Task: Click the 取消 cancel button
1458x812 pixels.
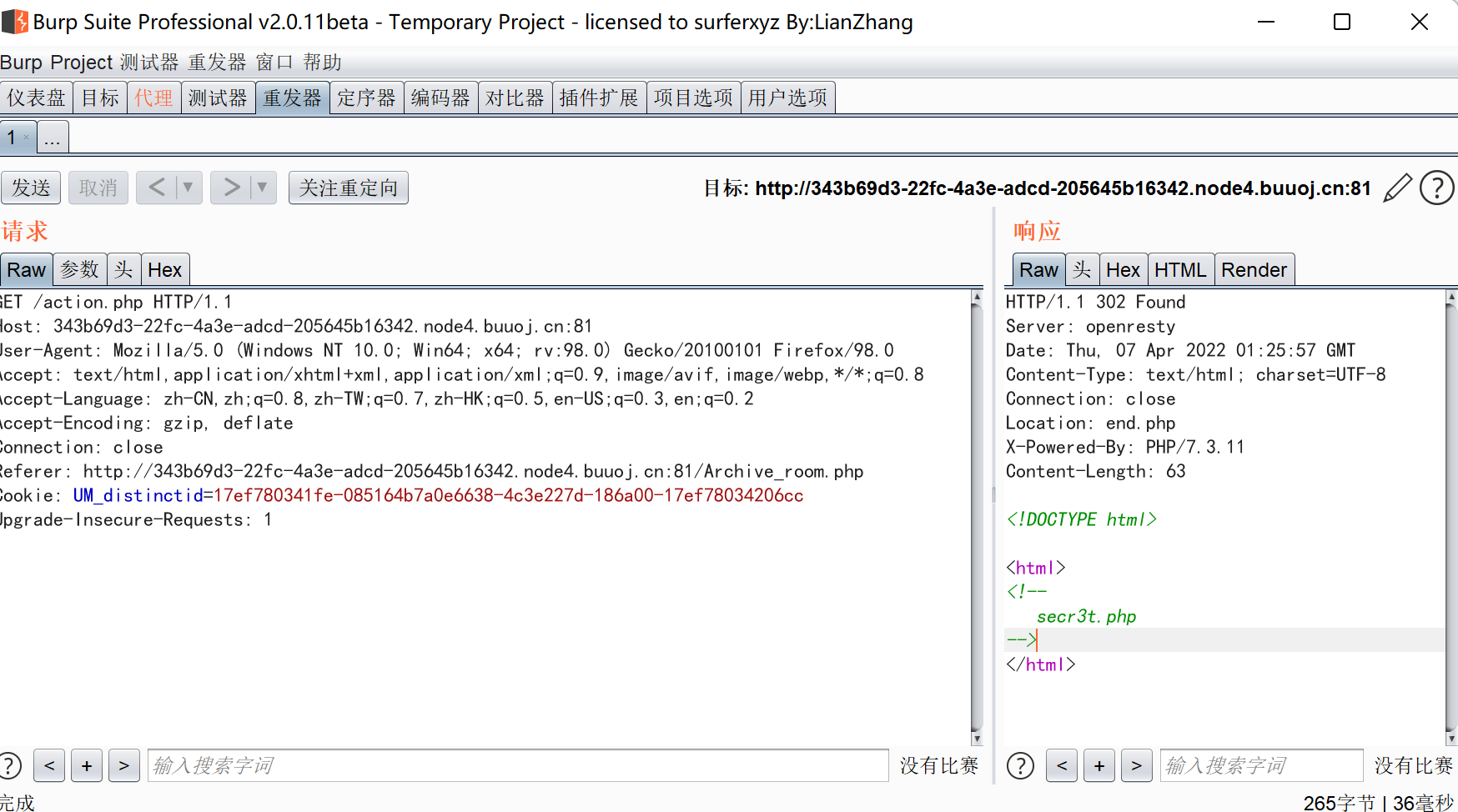Action: (98, 188)
